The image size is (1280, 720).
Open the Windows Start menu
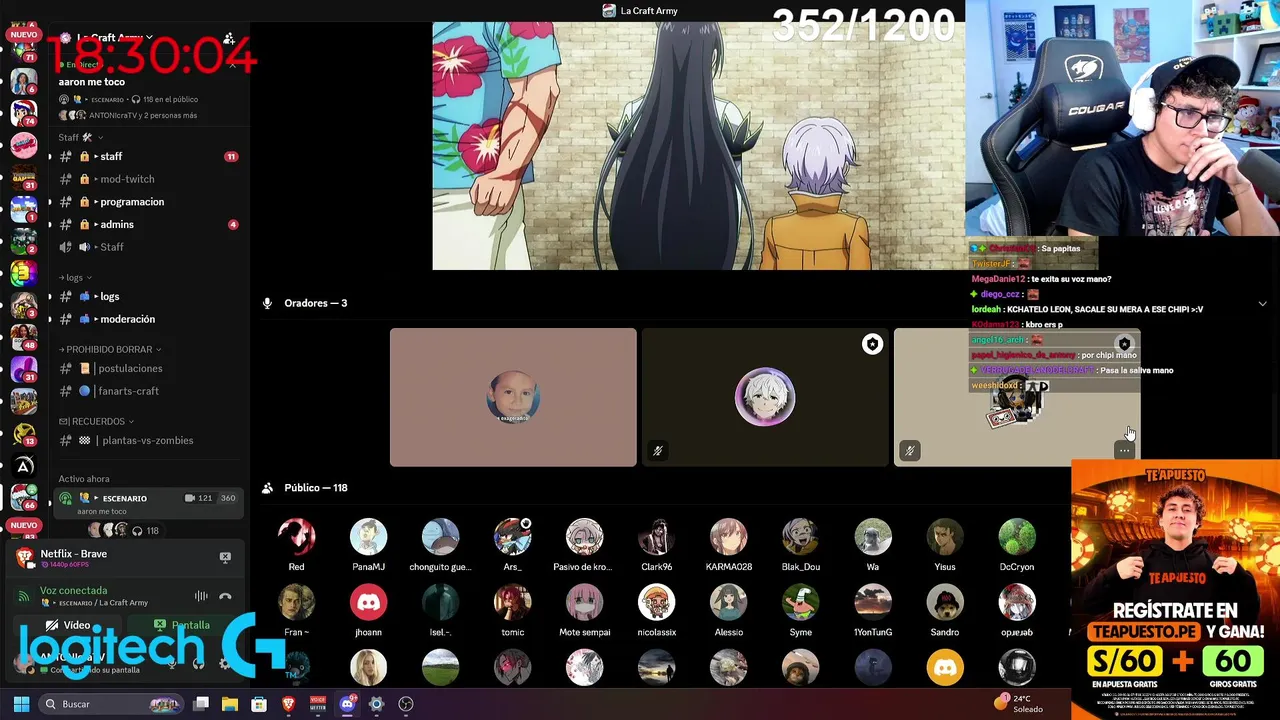point(21,704)
